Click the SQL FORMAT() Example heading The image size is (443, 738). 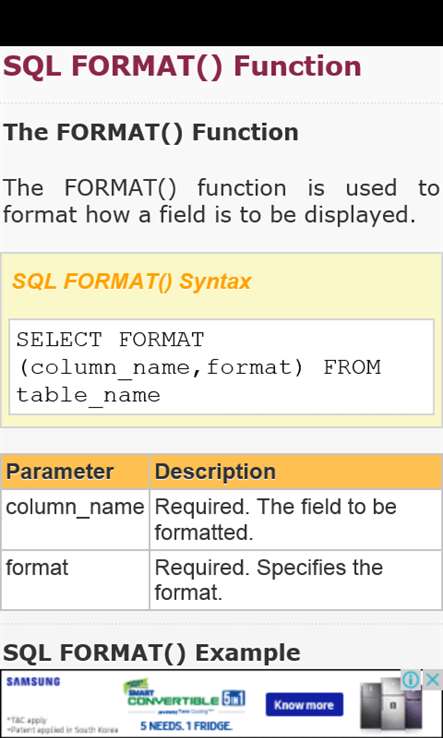[152, 652]
